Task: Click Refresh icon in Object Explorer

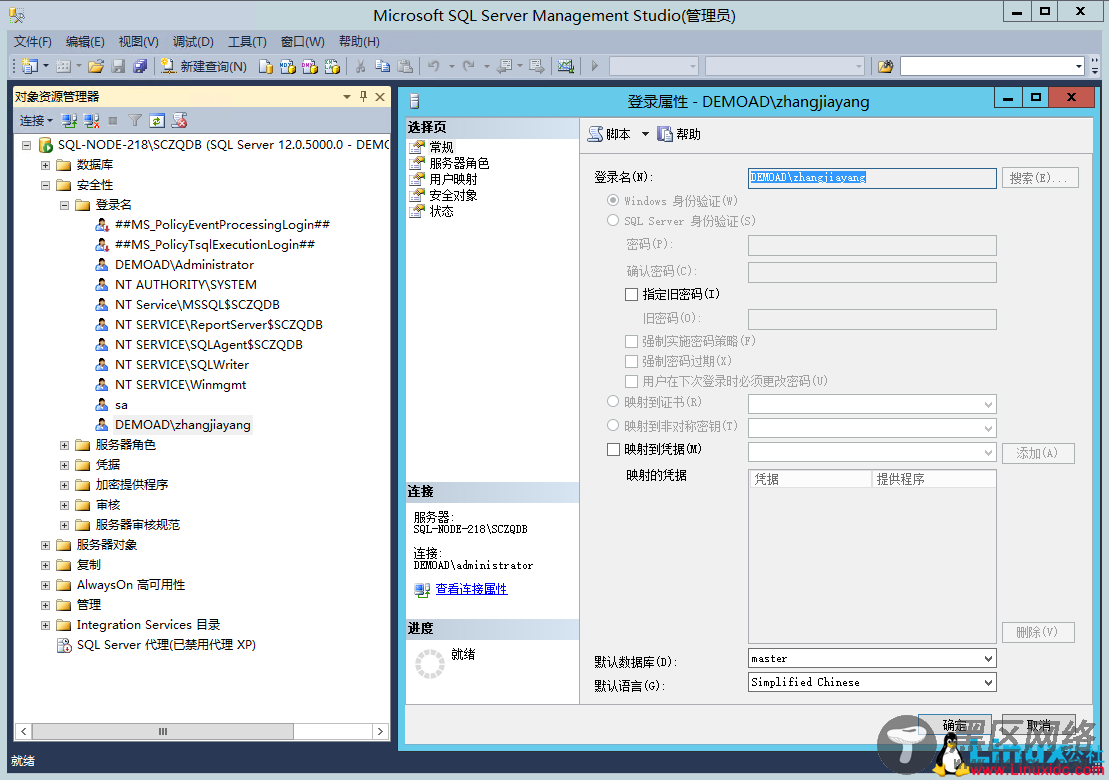Action: 157,121
